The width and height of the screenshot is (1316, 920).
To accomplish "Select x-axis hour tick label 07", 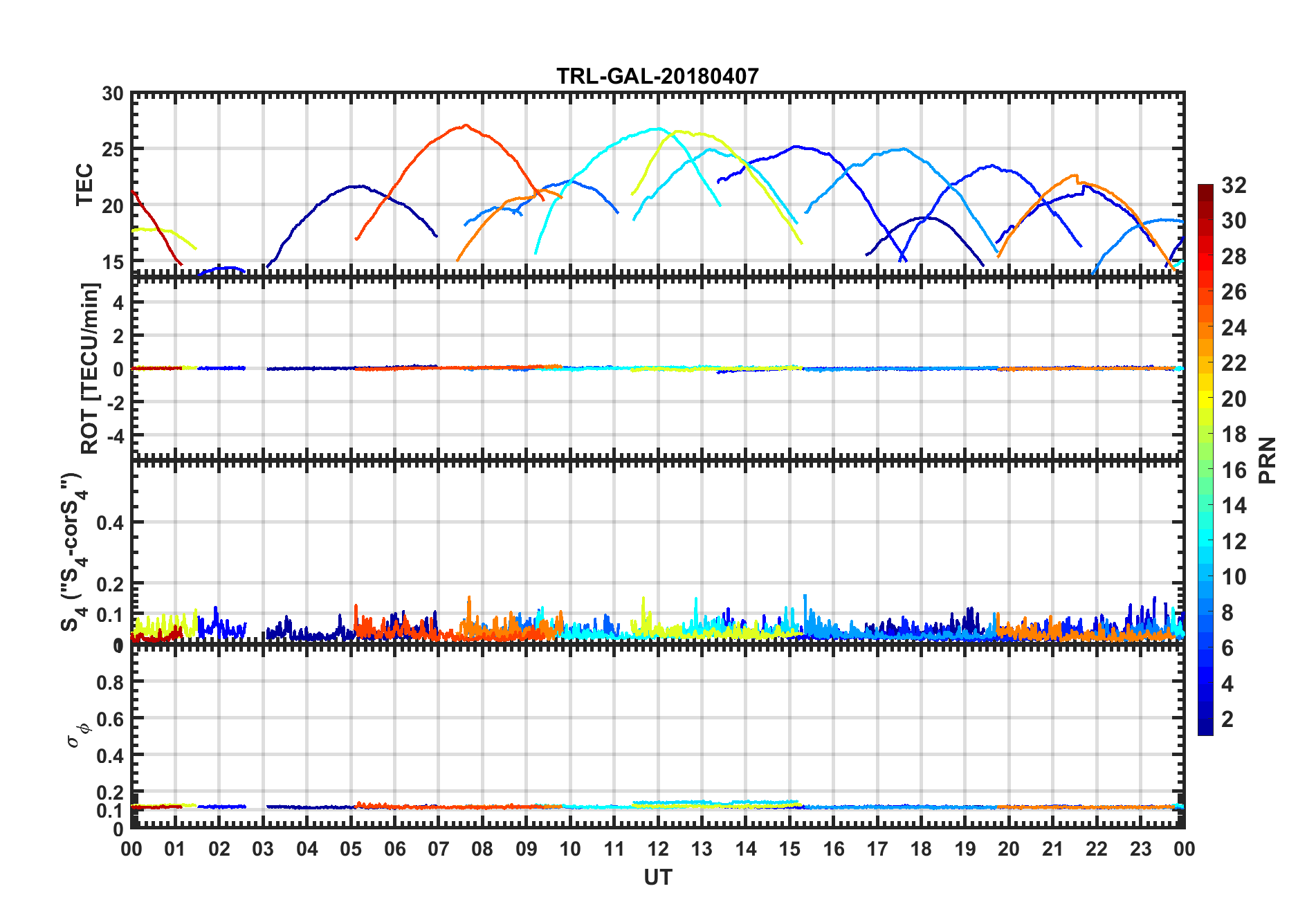I will point(439,849).
